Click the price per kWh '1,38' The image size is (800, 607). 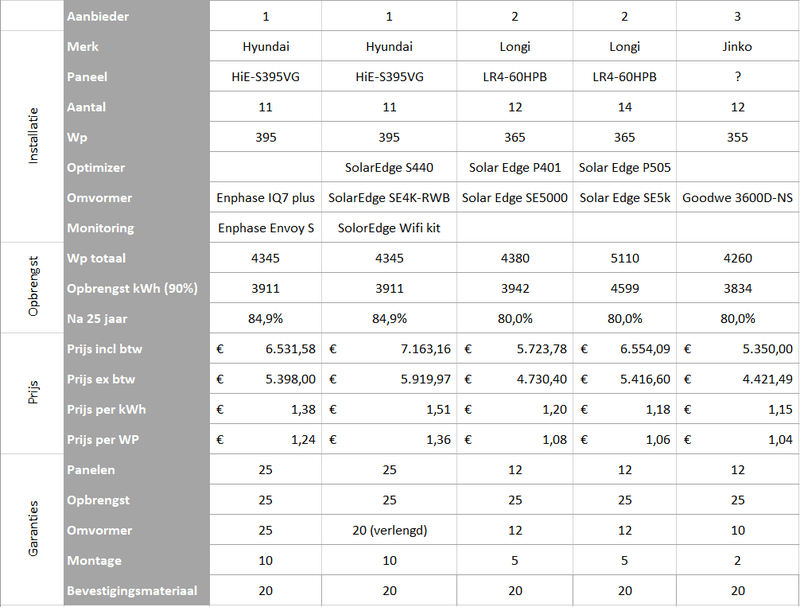(x=265, y=409)
